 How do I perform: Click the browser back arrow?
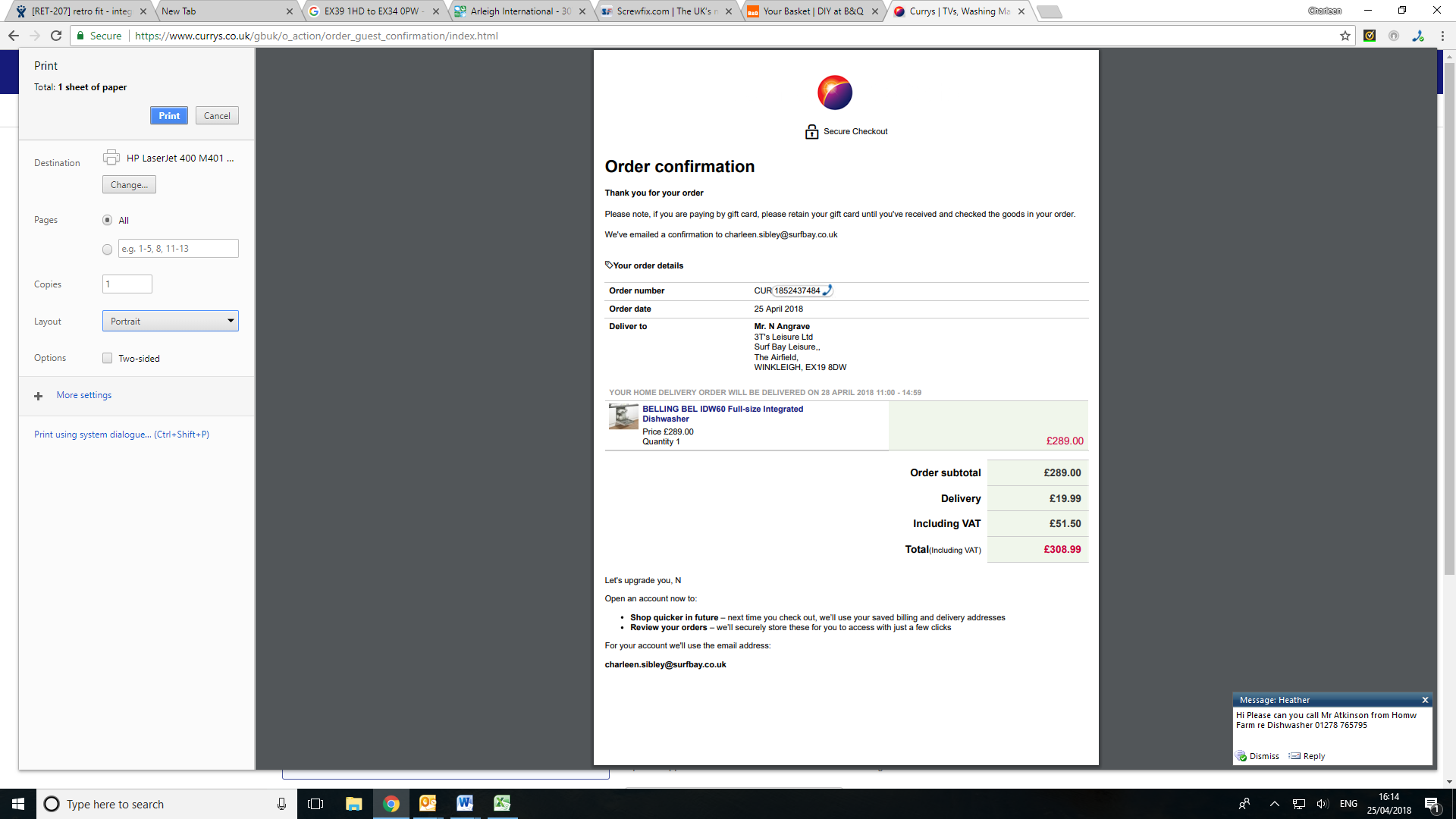(x=14, y=36)
